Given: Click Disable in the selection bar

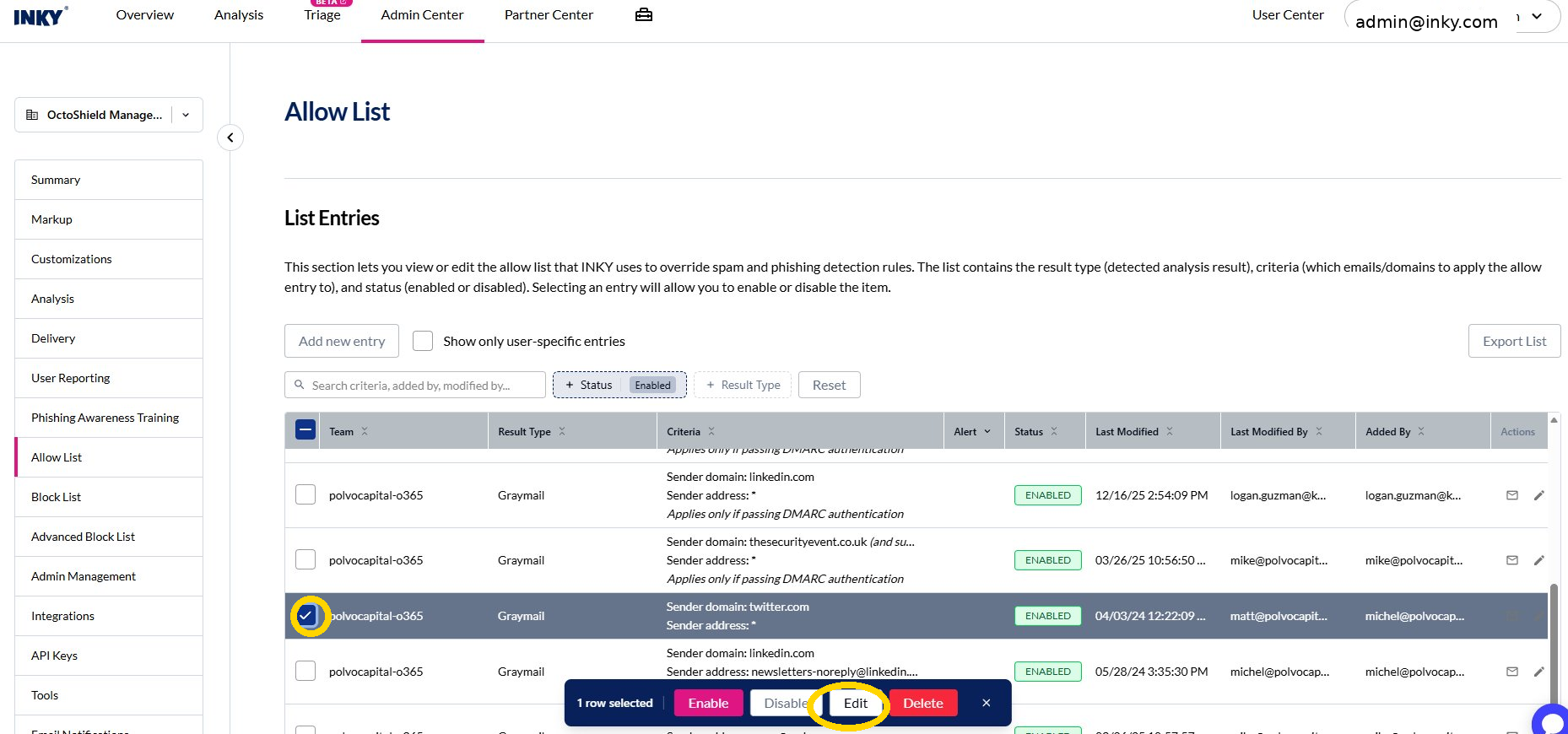Looking at the screenshot, I should pos(785,703).
